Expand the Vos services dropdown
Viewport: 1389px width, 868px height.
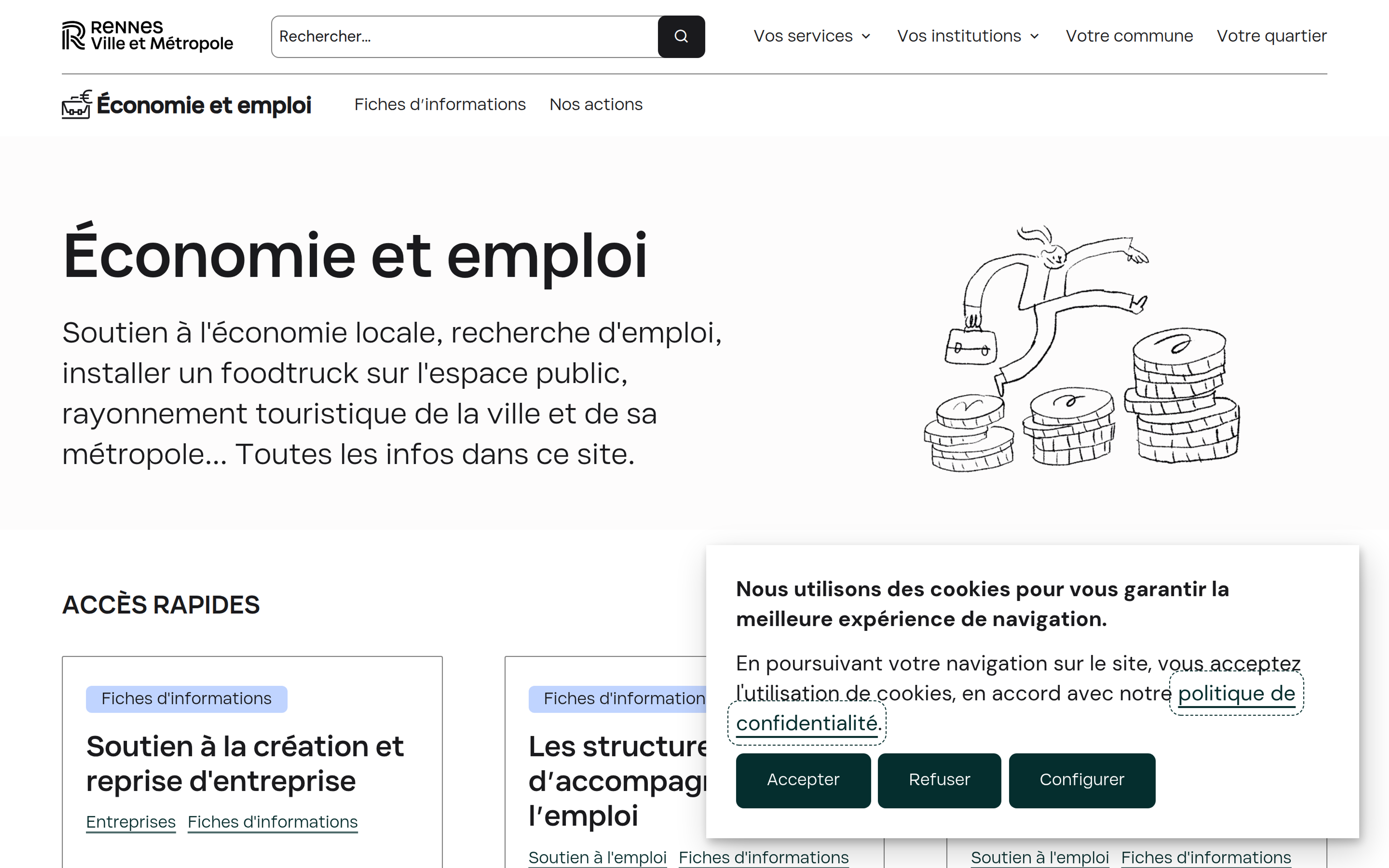(x=812, y=36)
